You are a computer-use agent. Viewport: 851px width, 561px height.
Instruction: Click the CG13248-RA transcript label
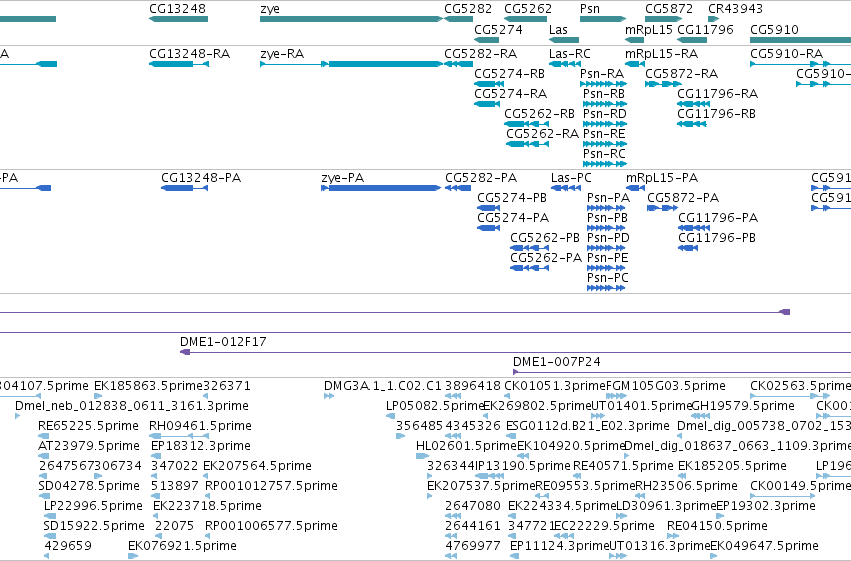pos(189,54)
